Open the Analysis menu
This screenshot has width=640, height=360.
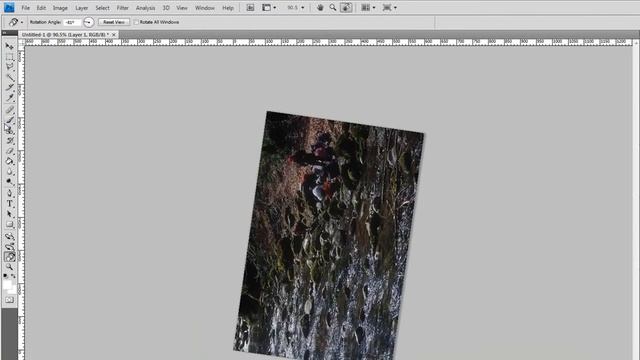click(145, 8)
